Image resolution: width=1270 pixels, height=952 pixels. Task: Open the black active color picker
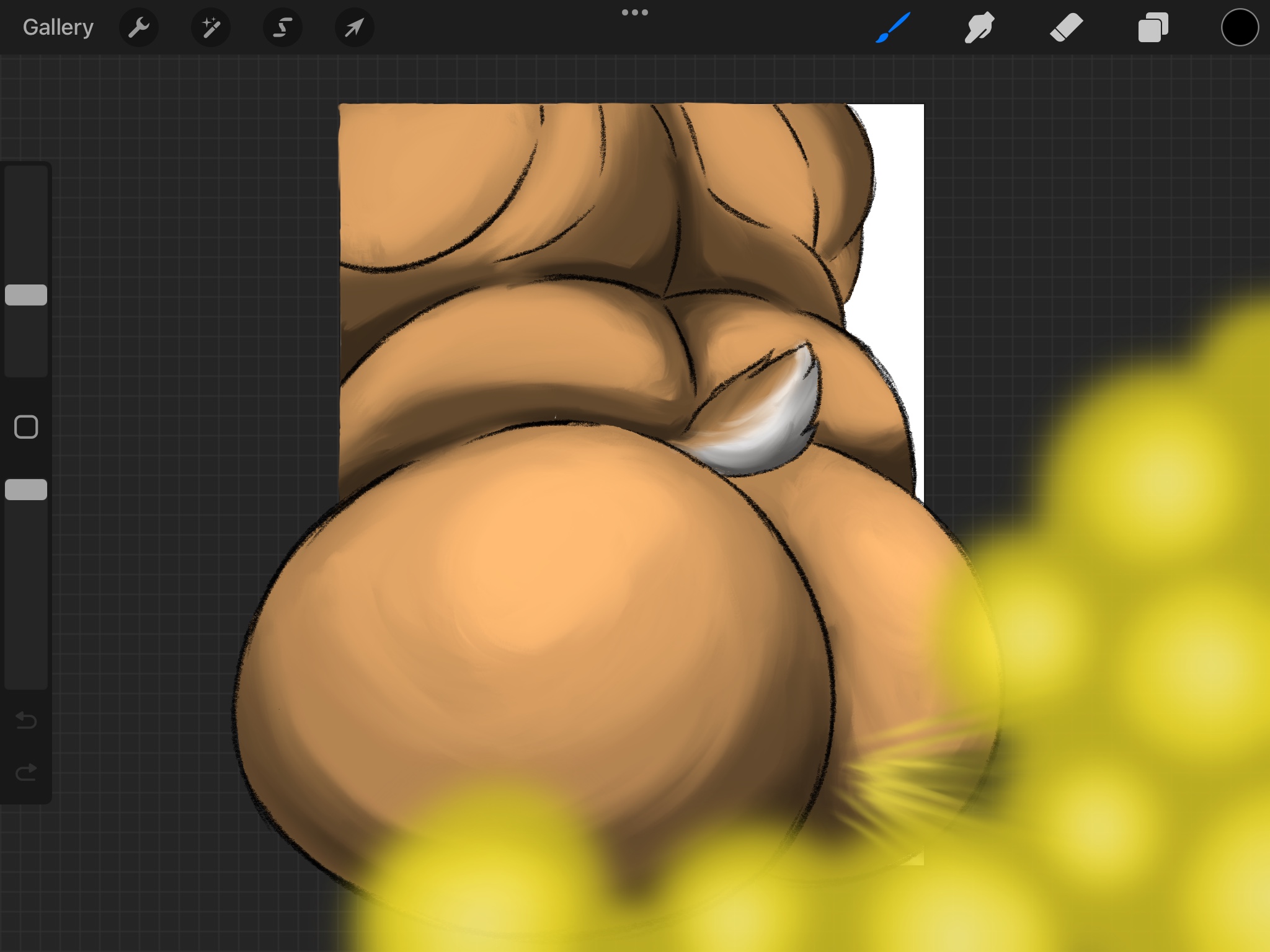(1239, 27)
